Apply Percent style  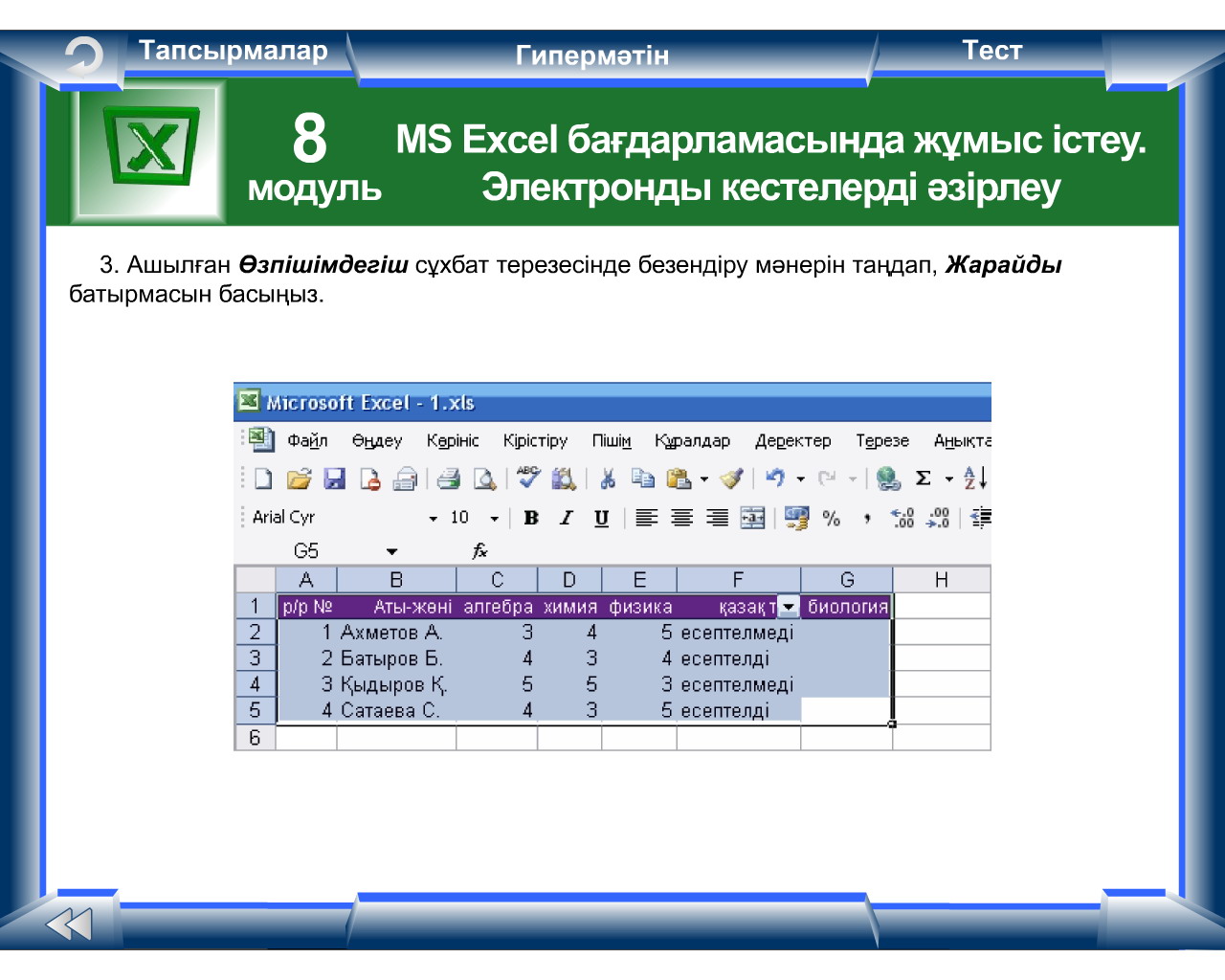click(x=832, y=518)
